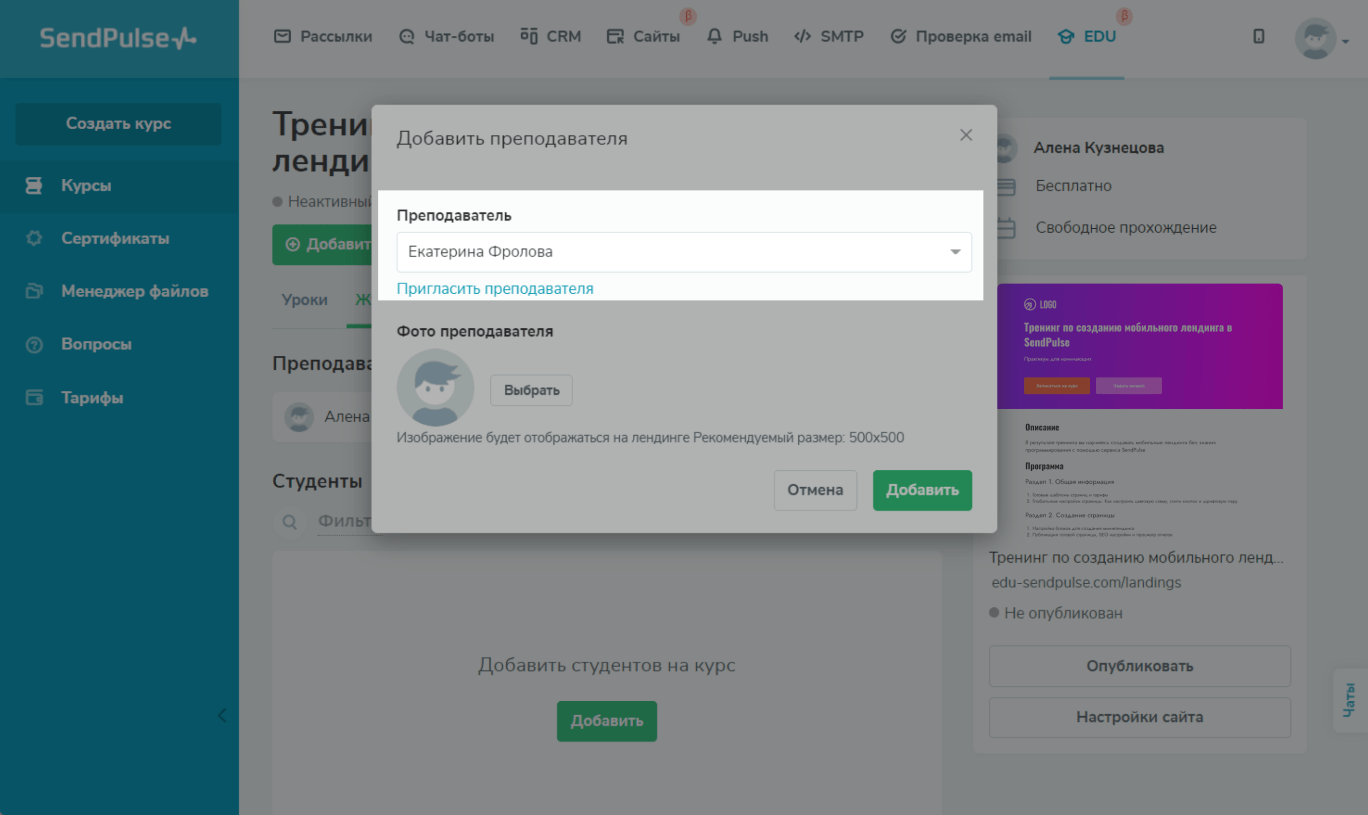Close the Add teacher dialog
This screenshot has height=815, width=1368.
[965, 135]
